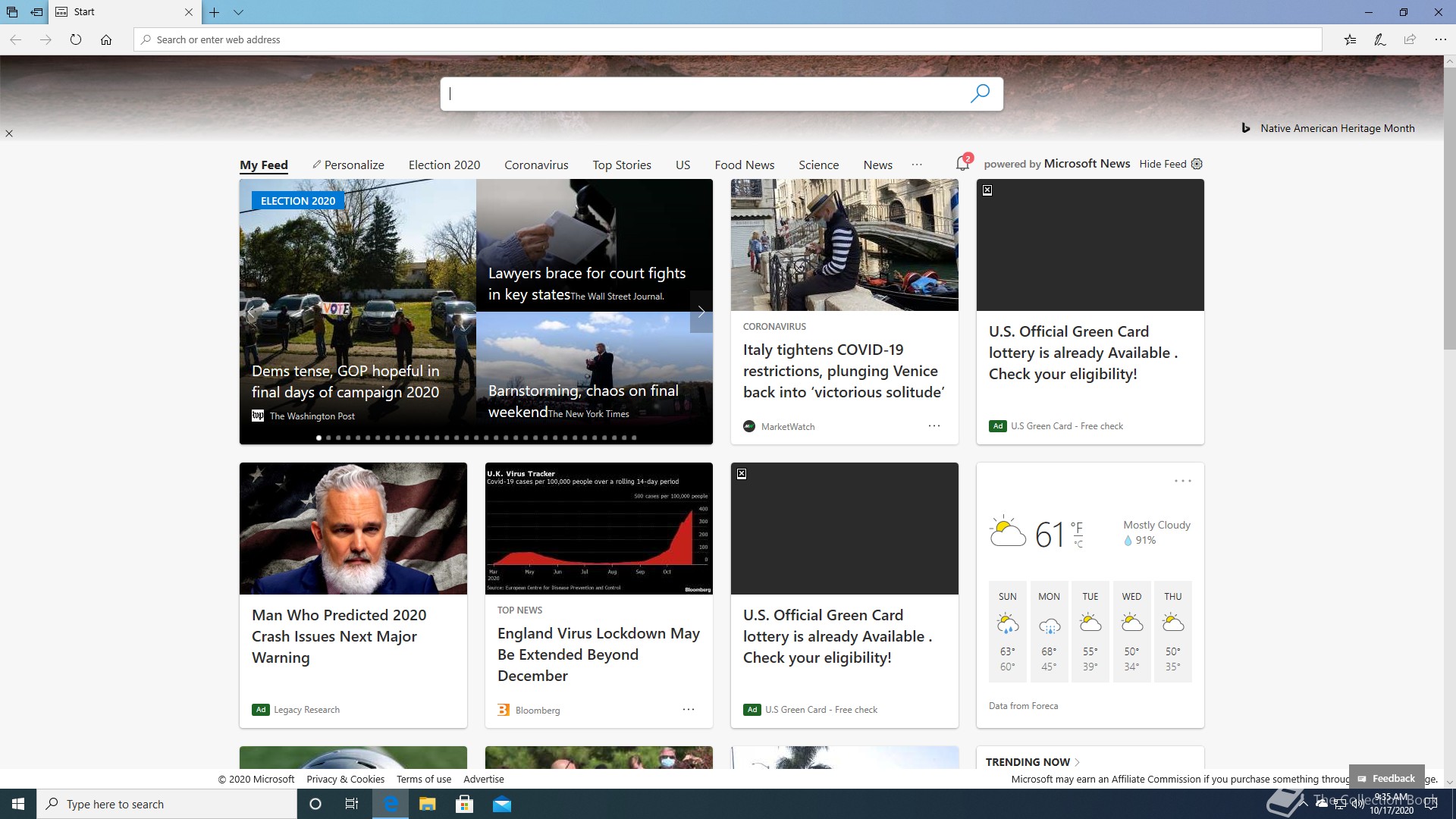Refresh the page
The width and height of the screenshot is (1456, 819).
[76, 39]
